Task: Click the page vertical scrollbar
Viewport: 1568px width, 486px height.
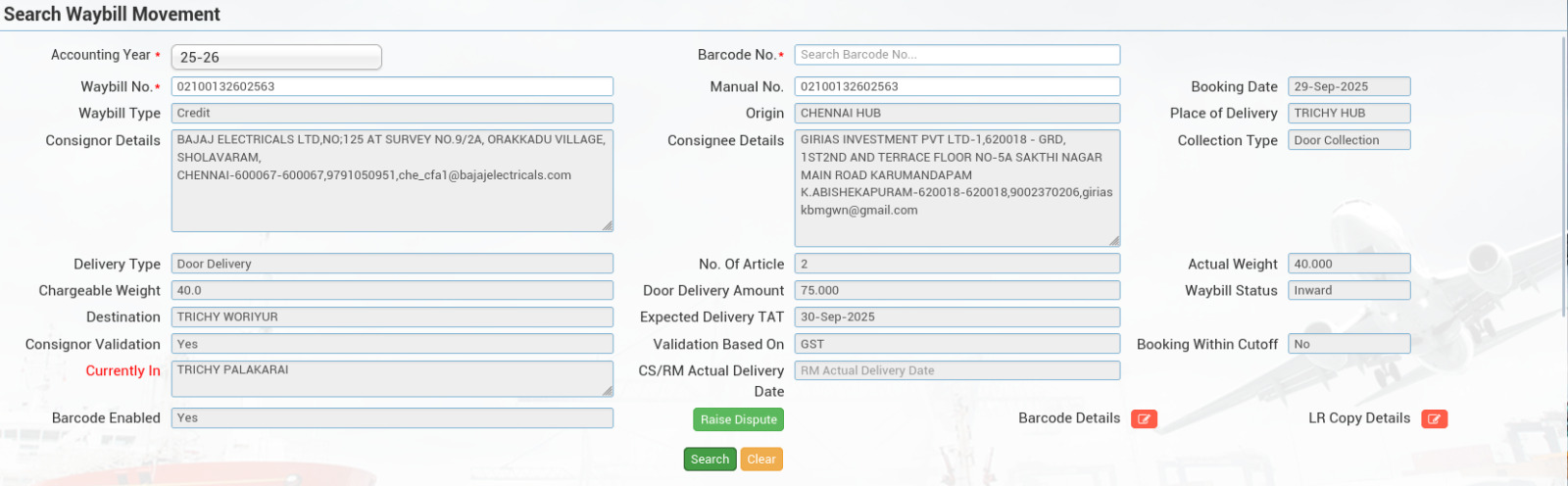Action: 1562,176
